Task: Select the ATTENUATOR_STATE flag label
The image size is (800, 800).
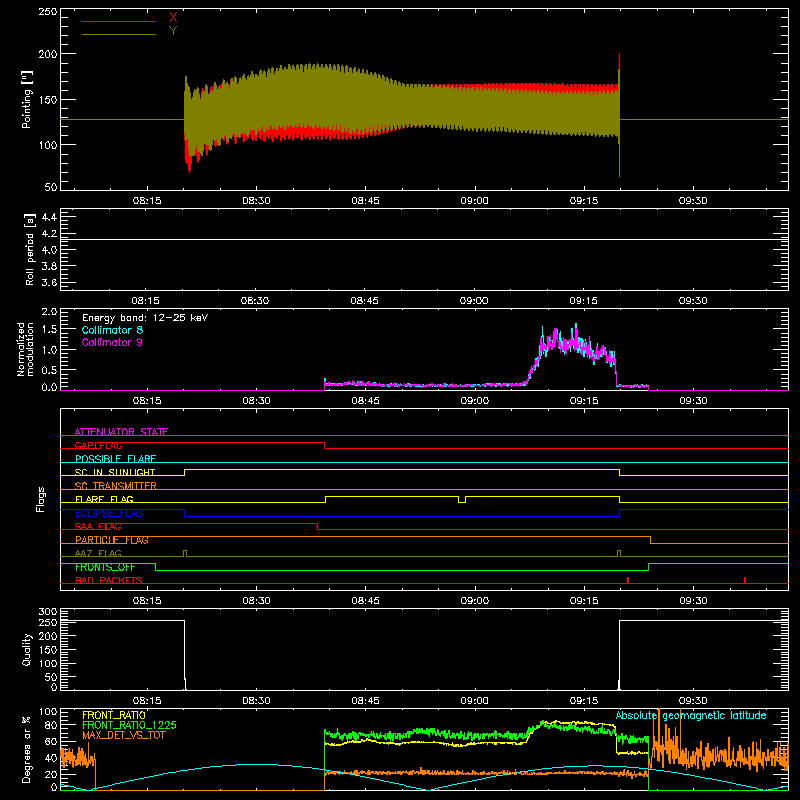Action: coord(121,432)
